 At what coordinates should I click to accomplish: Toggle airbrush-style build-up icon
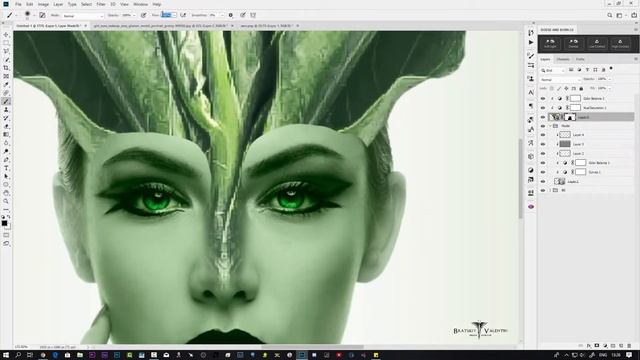[183, 15]
